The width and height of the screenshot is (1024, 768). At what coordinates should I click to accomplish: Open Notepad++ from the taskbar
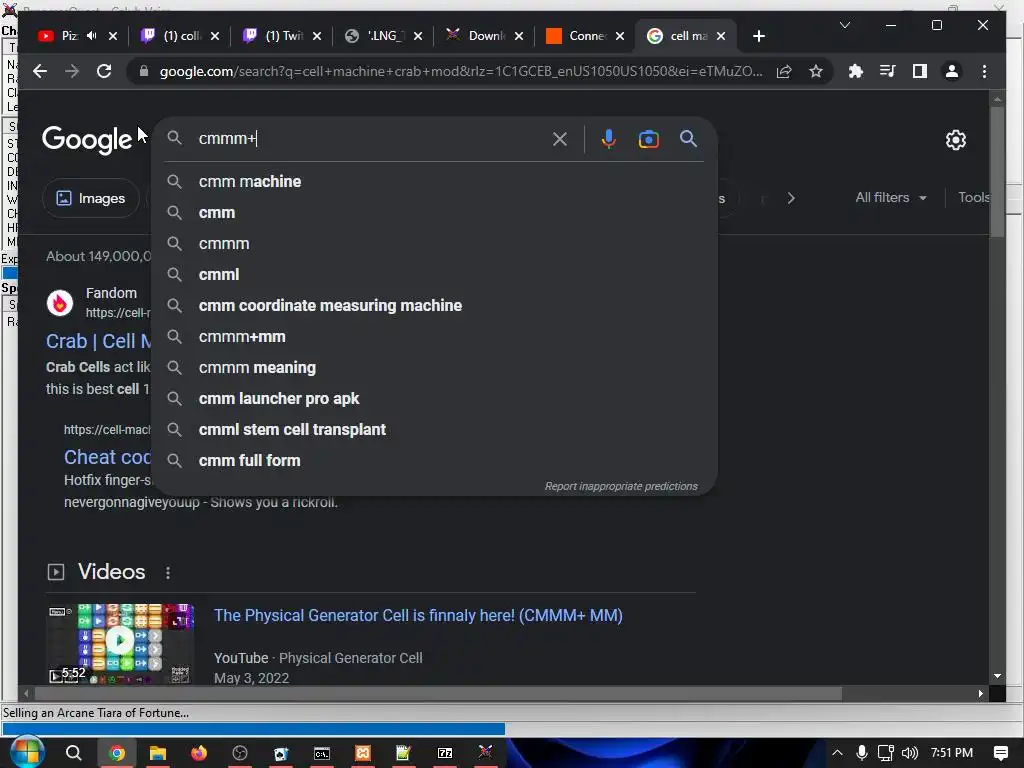coord(404,753)
